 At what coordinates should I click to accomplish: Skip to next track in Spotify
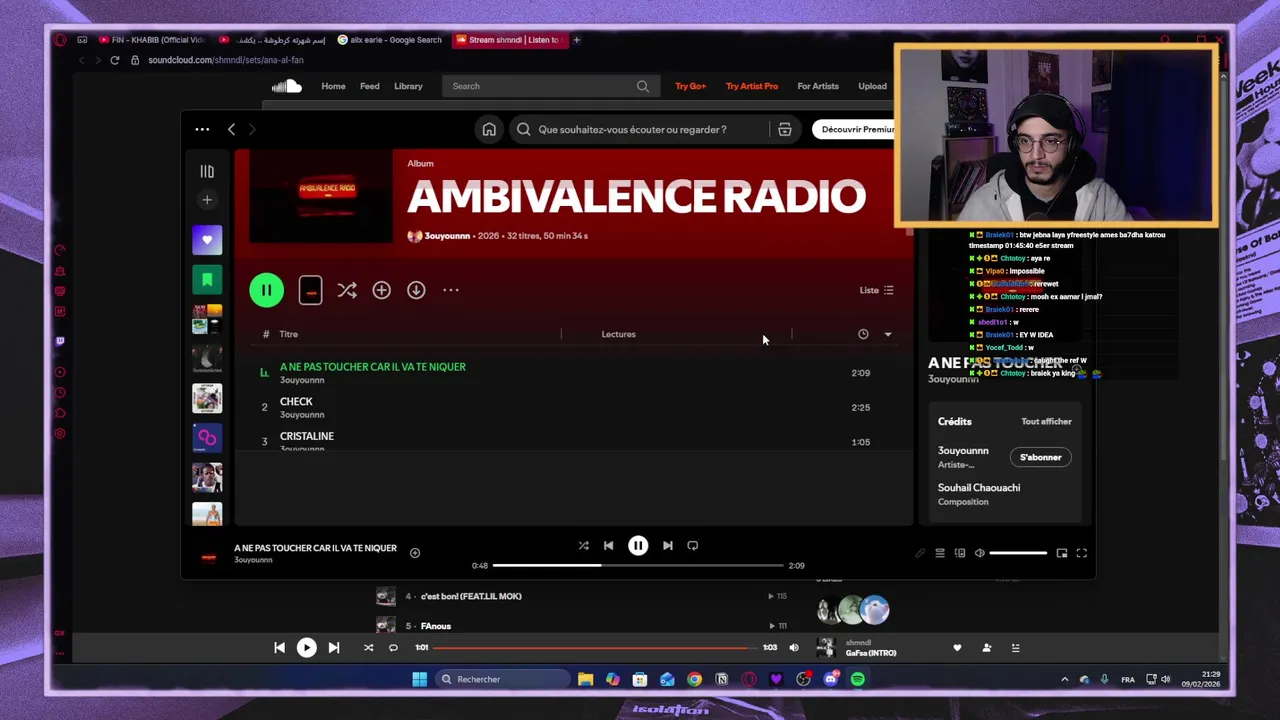668,546
